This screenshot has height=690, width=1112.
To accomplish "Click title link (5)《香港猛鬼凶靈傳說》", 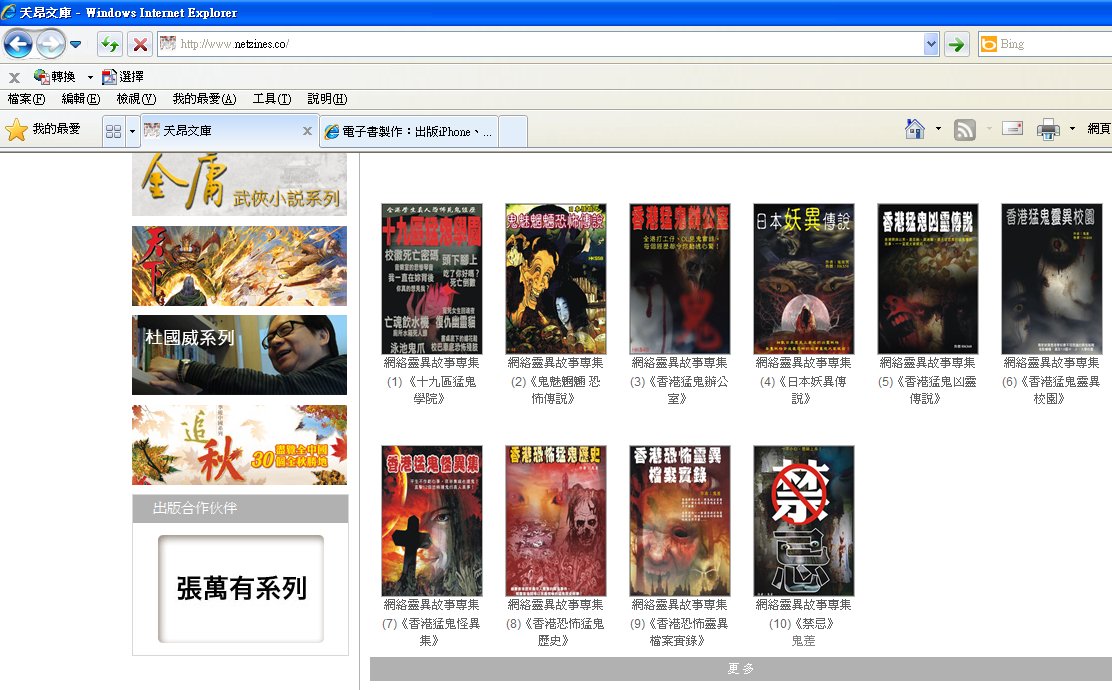I will (928, 390).
